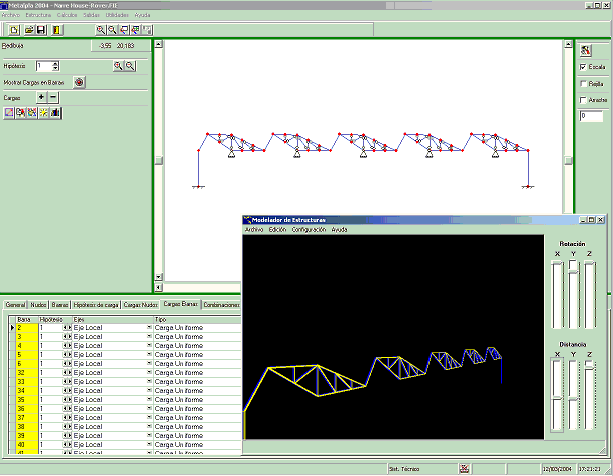Click the minus button beside Cargas
This screenshot has height=476, width=613.
point(53,98)
